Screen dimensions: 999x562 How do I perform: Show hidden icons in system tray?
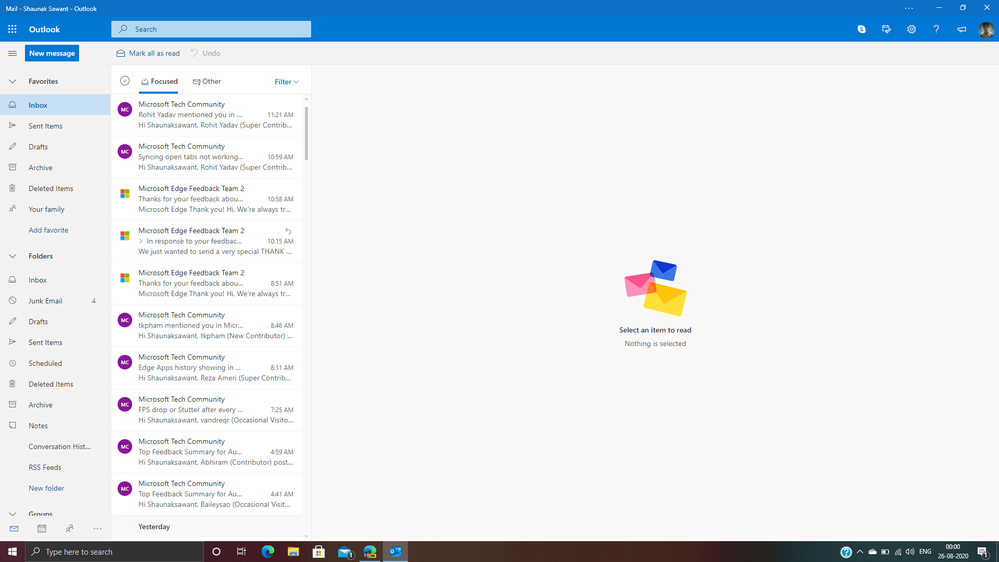click(859, 552)
